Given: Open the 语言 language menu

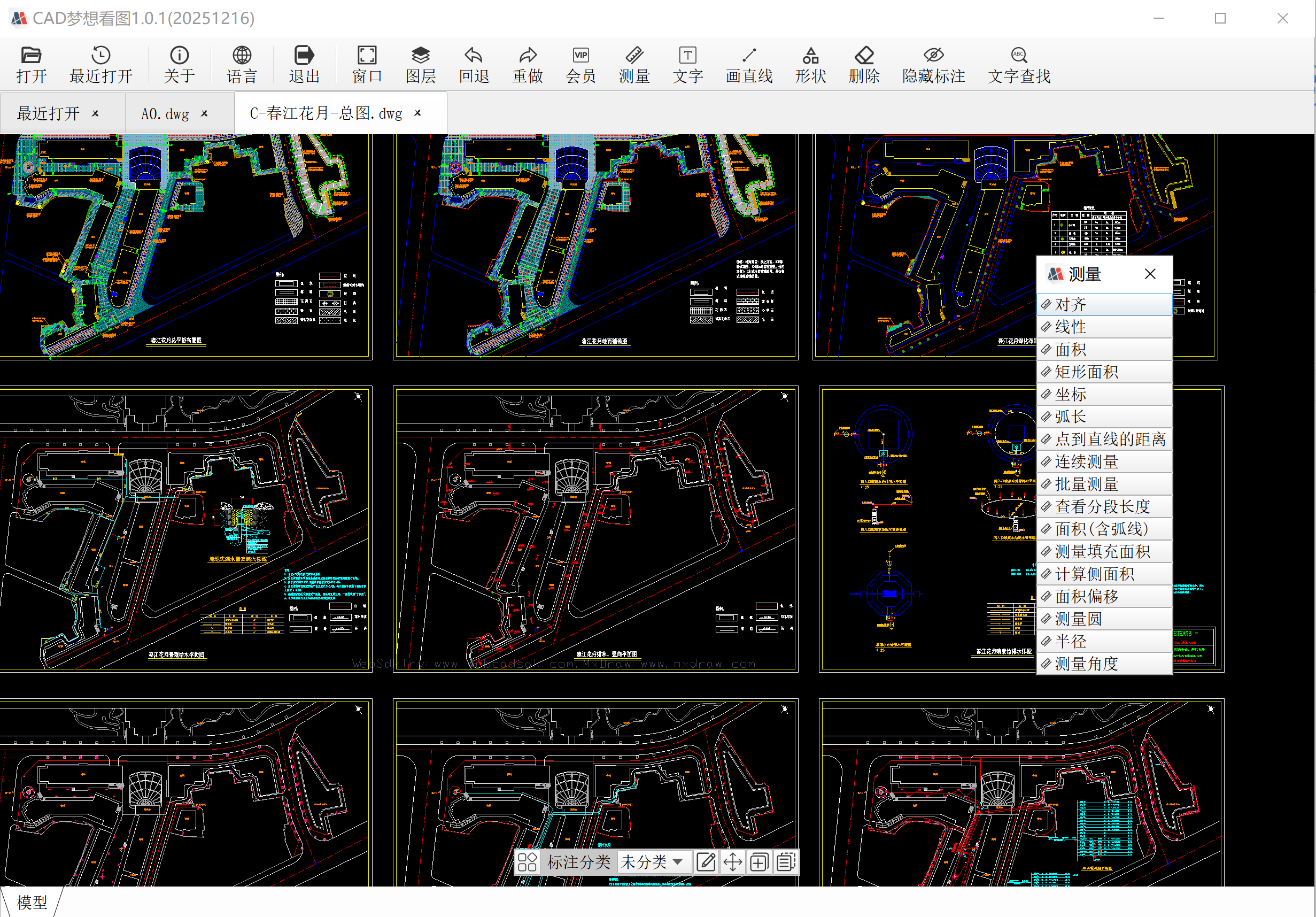Looking at the screenshot, I should click(x=241, y=64).
